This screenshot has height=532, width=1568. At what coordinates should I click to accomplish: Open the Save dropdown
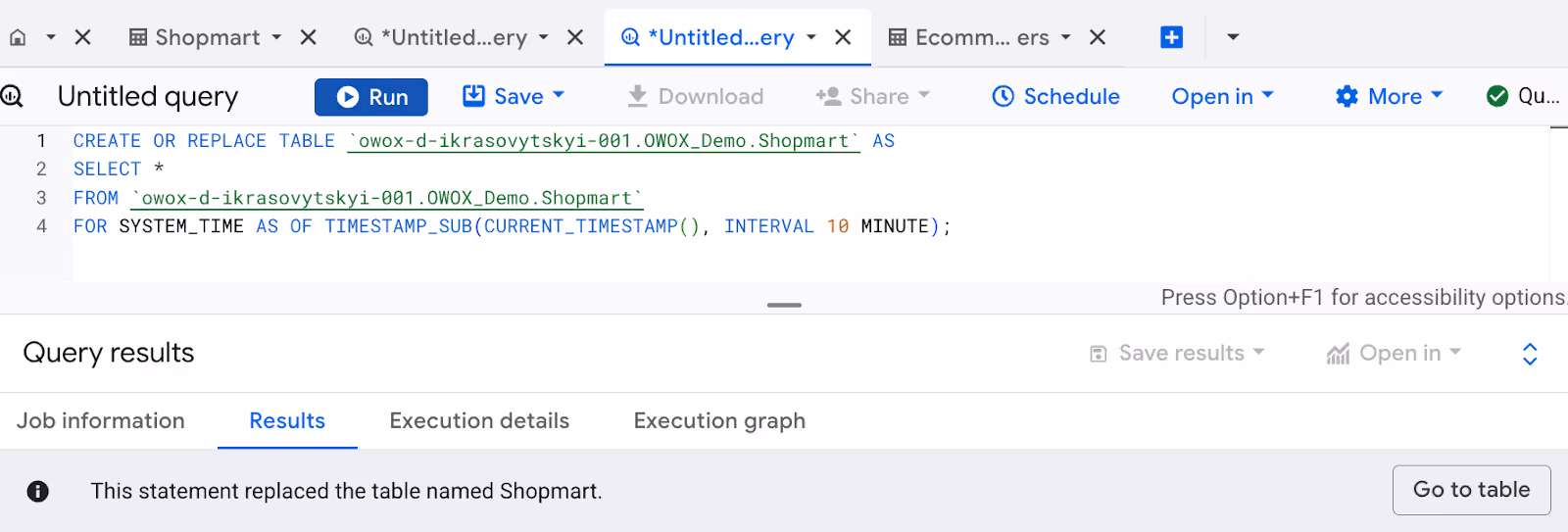tap(514, 96)
